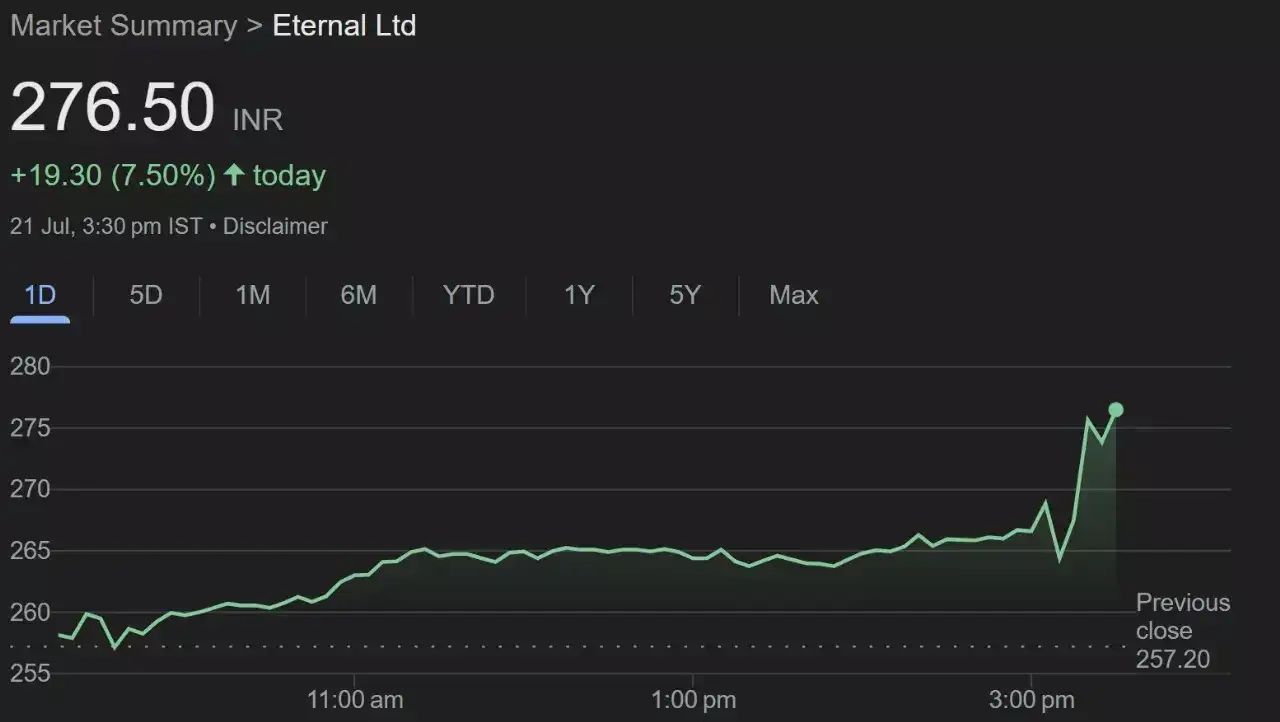Screen dimensions: 1280x722
Task: Click the 3:00 pm axis label
Action: pyautogui.click(x=1031, y=700)
